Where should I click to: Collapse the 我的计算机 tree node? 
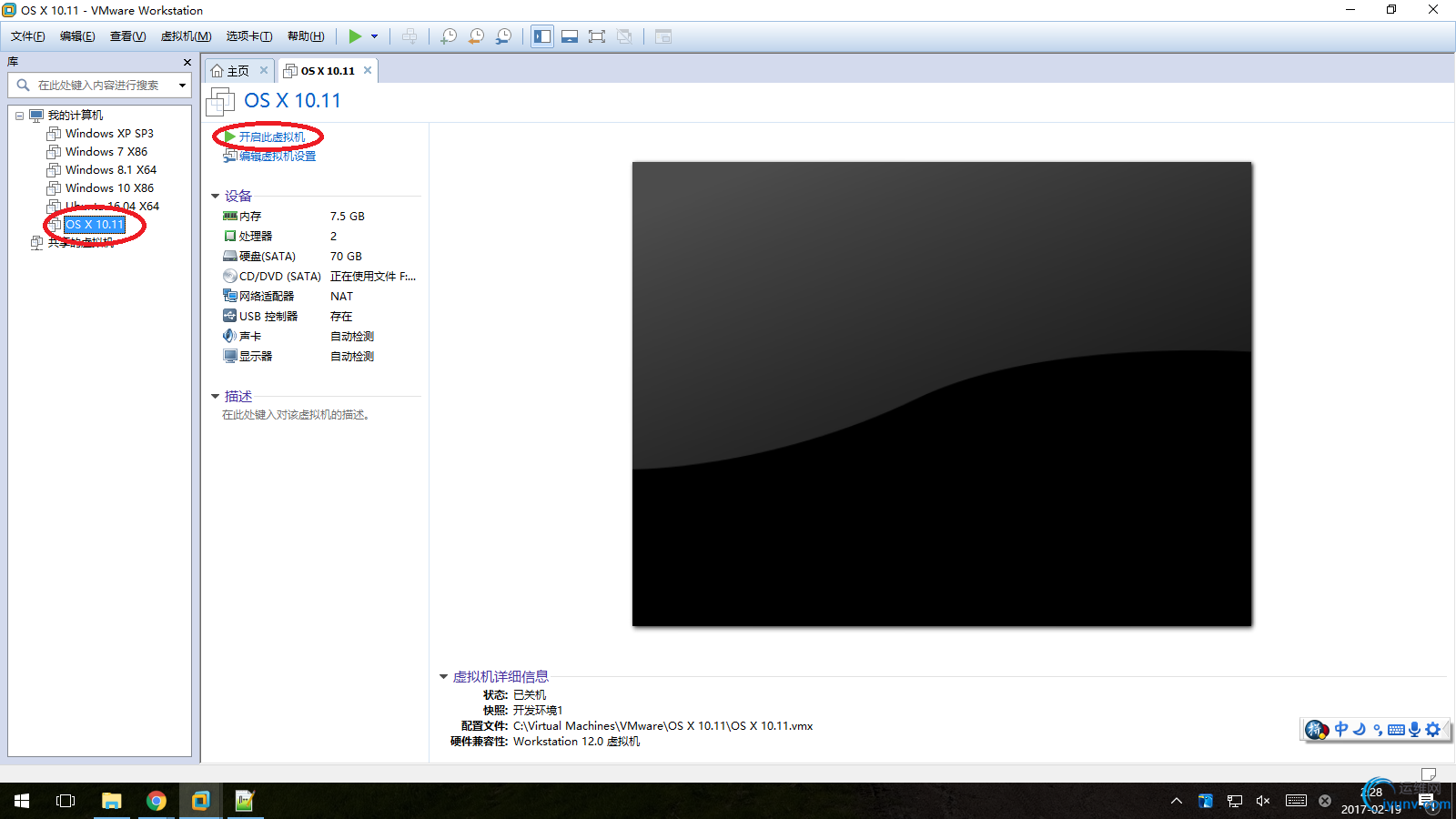[19, 116]
